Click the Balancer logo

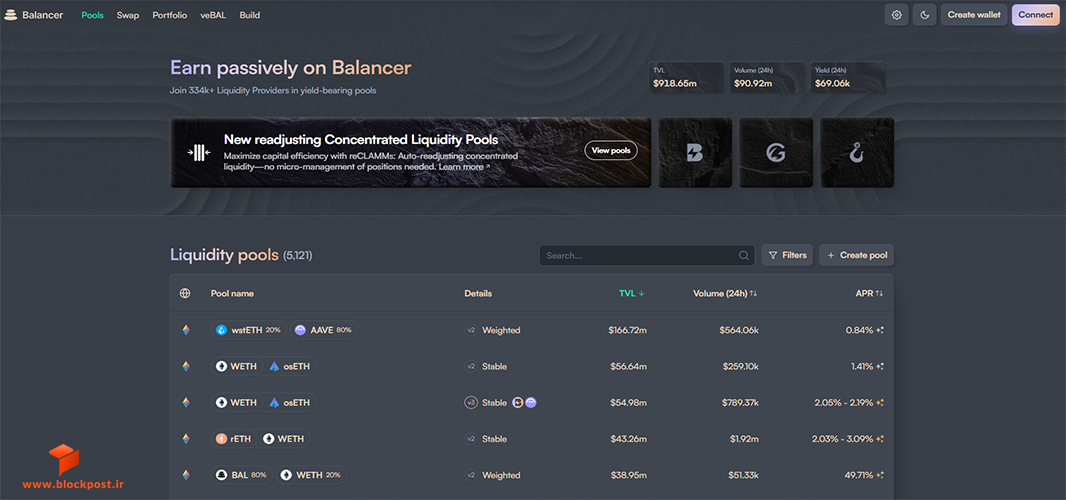click(33, 15)
